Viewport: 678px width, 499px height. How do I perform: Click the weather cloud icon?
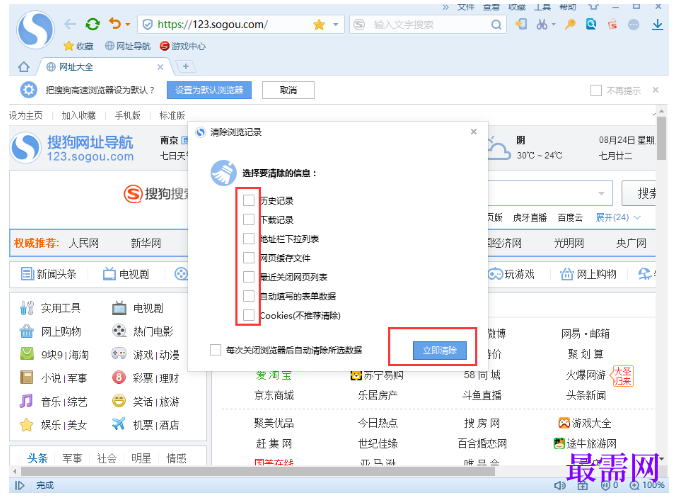[x=499, y=149]
